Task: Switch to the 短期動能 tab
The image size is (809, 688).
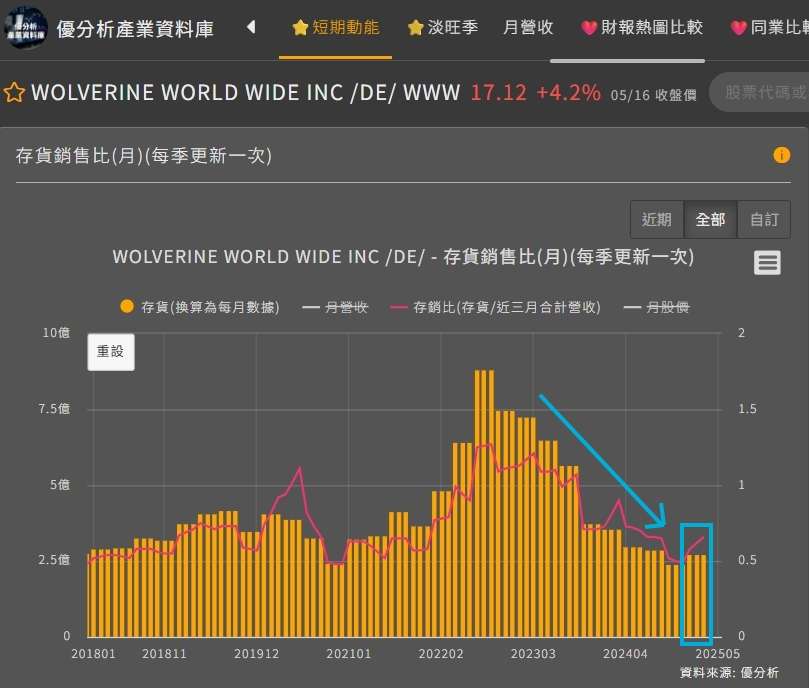Action: (335, 27)
